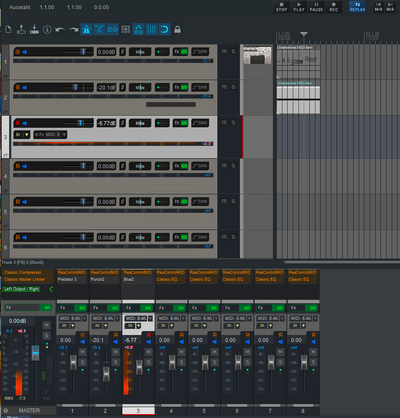Toggle item grouping chain-link icon
Viewport: 400px width, 418px height.
point(112,29)
